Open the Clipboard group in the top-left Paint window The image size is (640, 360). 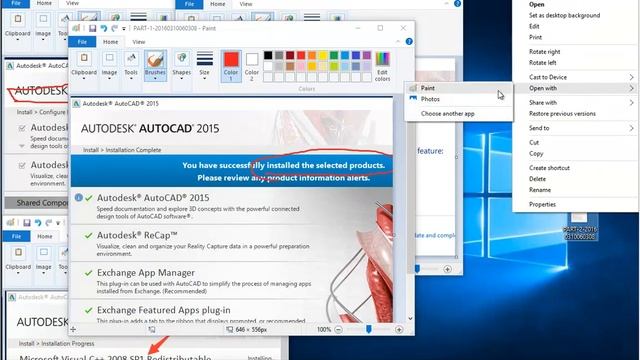(18, 27)
